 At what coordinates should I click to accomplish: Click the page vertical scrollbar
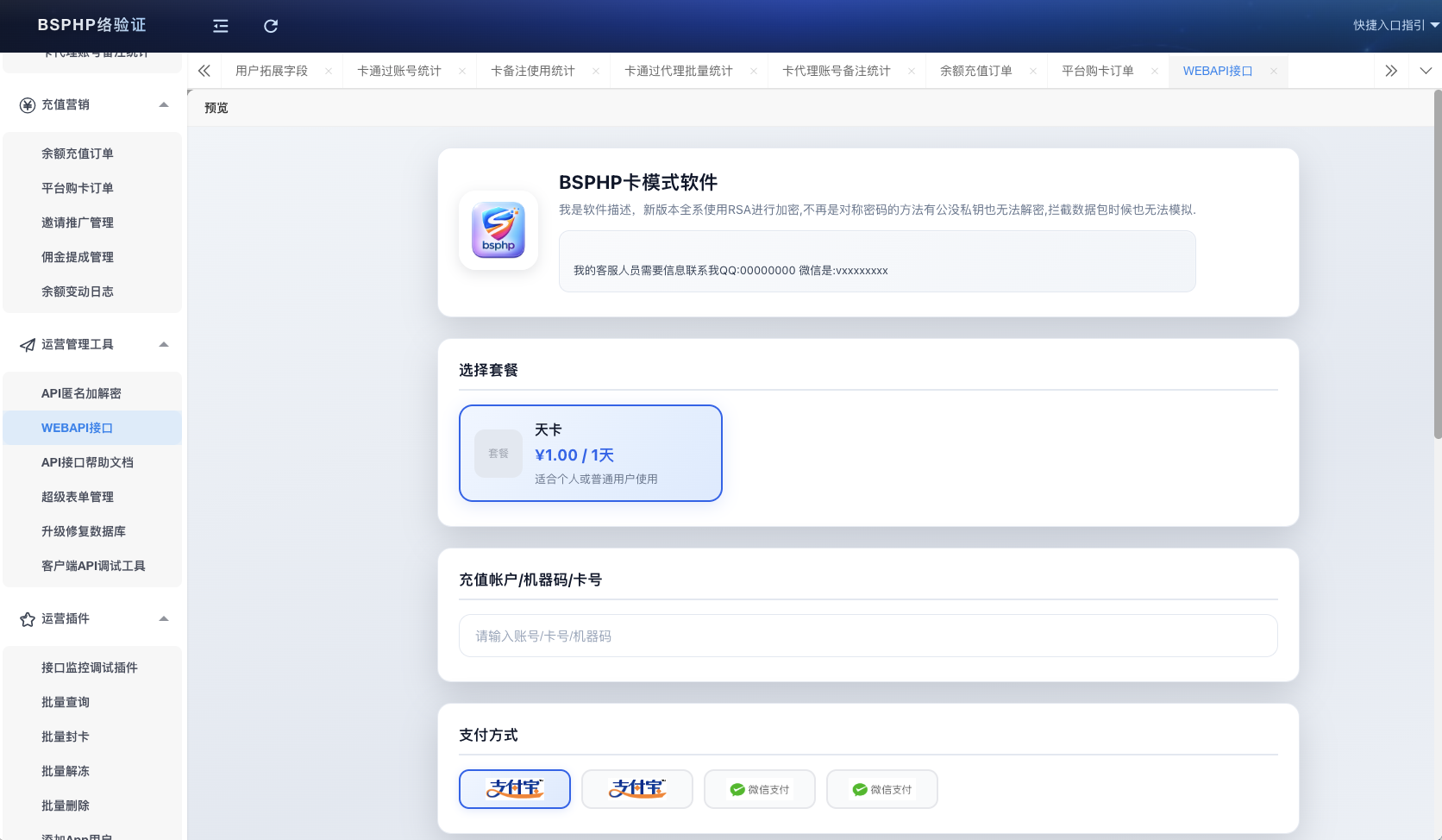(x=1438, y=263)
